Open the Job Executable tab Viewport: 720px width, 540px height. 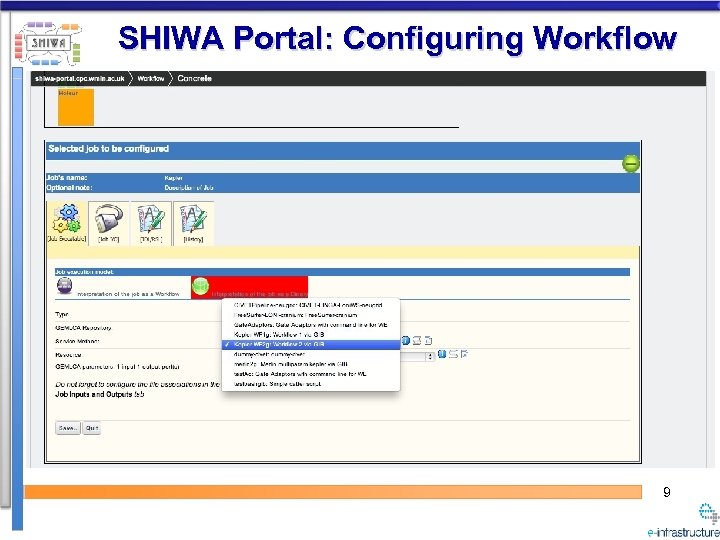(67, 224)
